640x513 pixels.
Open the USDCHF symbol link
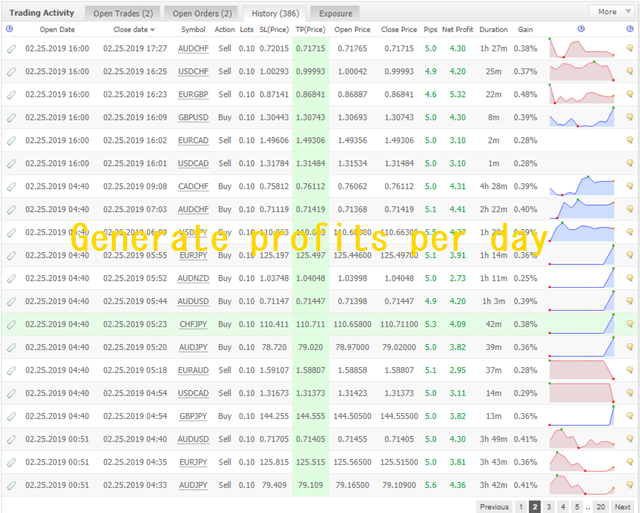tap(193, 71)
